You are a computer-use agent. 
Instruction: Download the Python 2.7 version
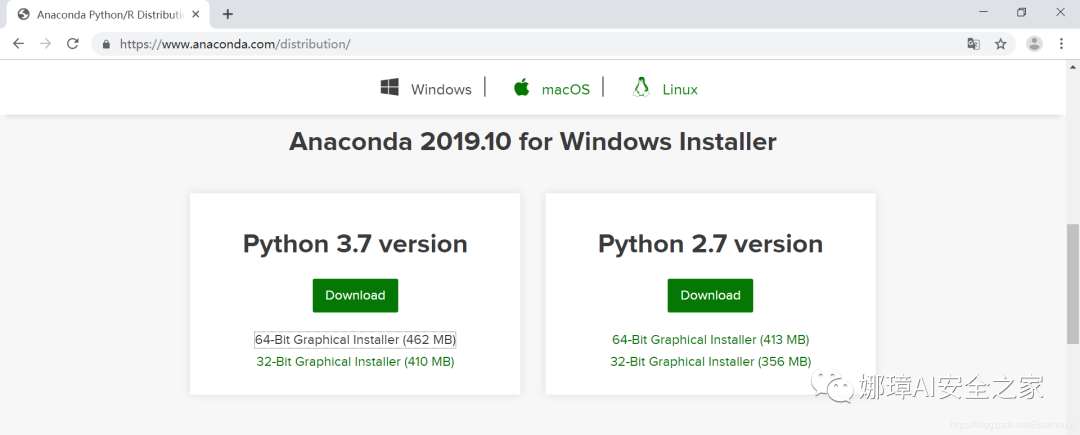point(710,295)
